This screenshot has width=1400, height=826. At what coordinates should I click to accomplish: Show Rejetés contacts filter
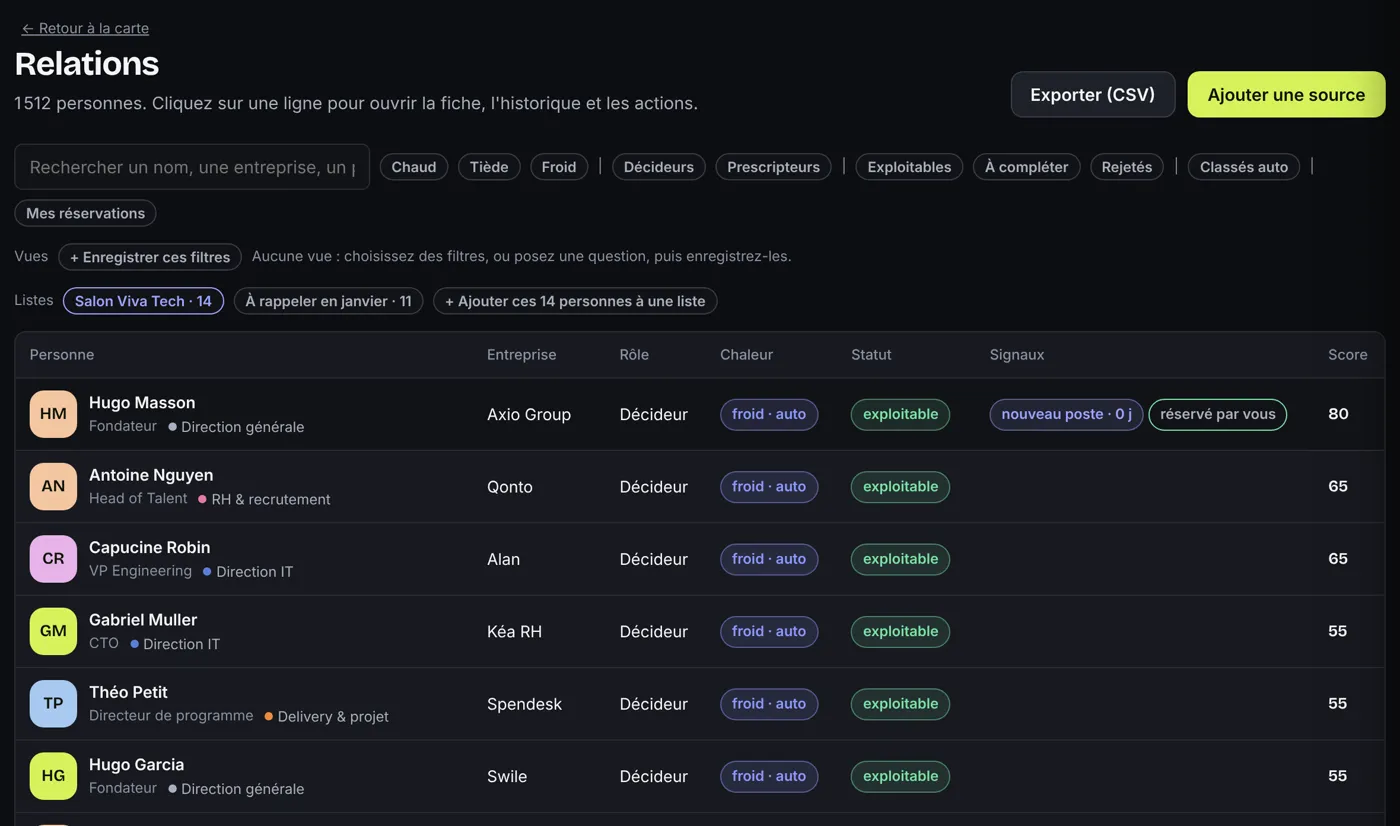1127,167
